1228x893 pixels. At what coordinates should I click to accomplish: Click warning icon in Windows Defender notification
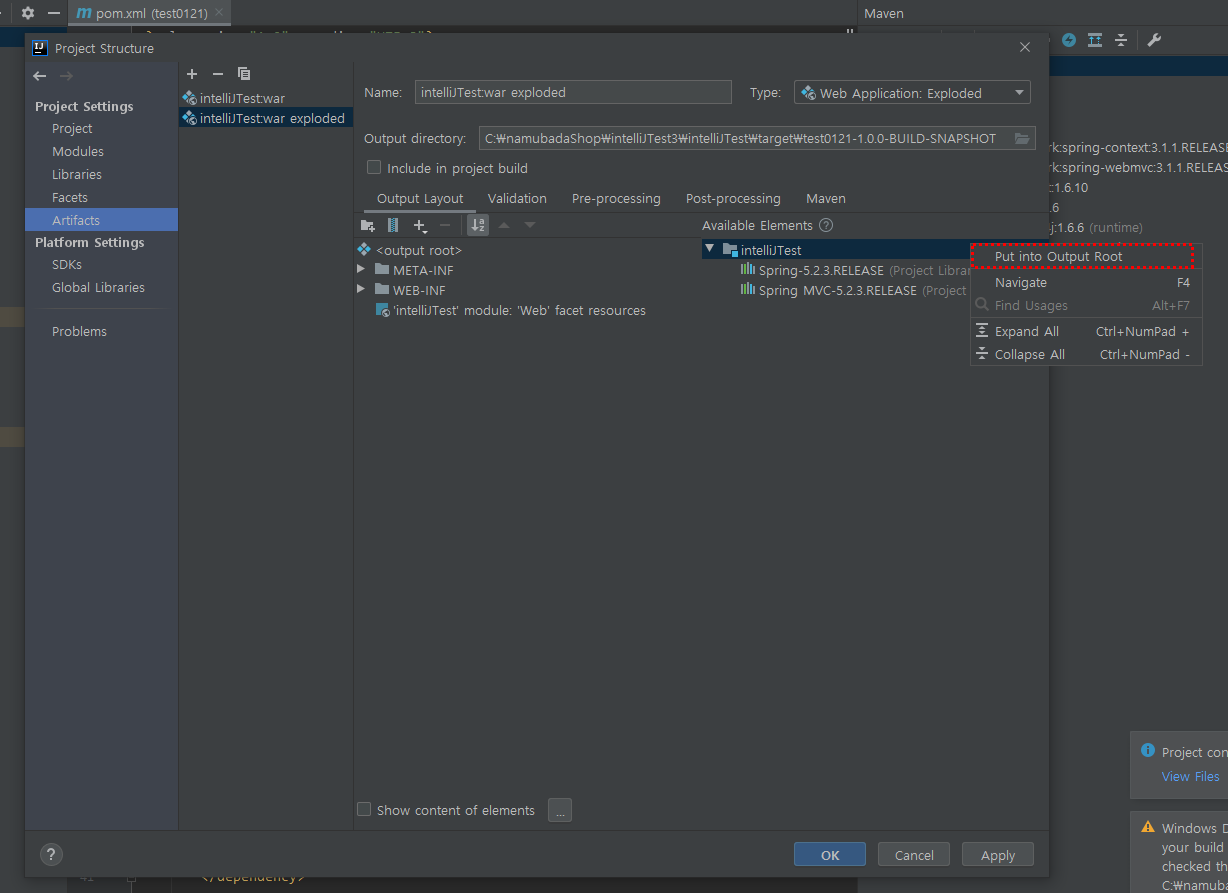point(1148,828)
